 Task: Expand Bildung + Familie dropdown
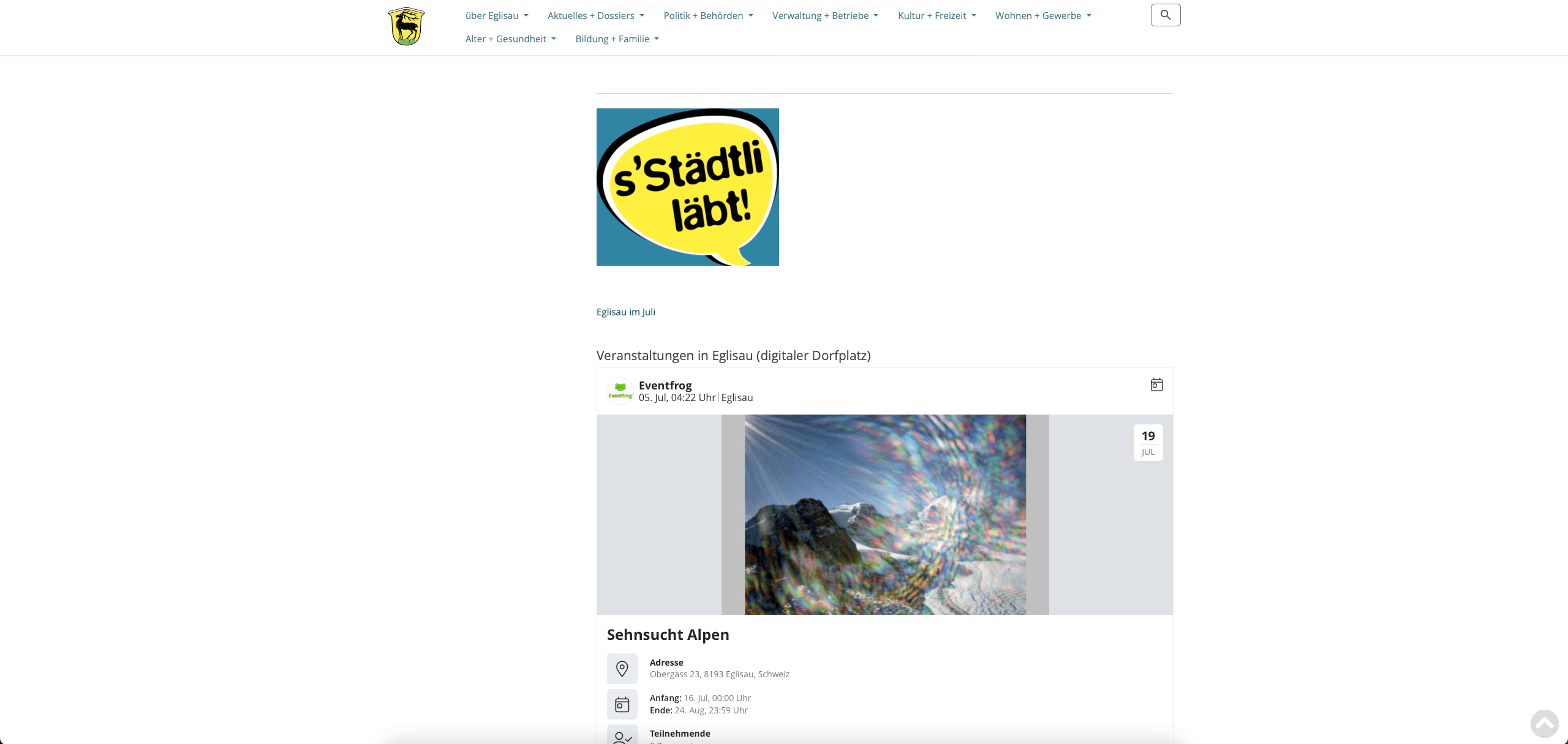click(617, 39)
